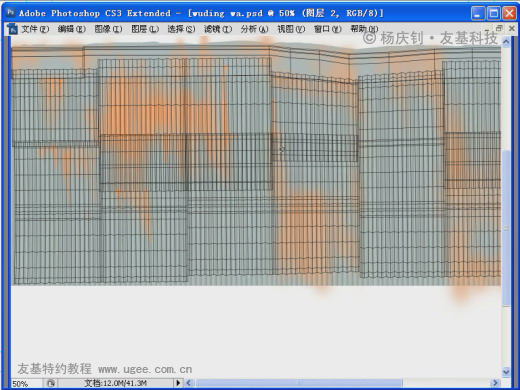Open the 滤镜 (Filter) menu
The height and width of the screenshot is (390, 520).
coord(218,29)
